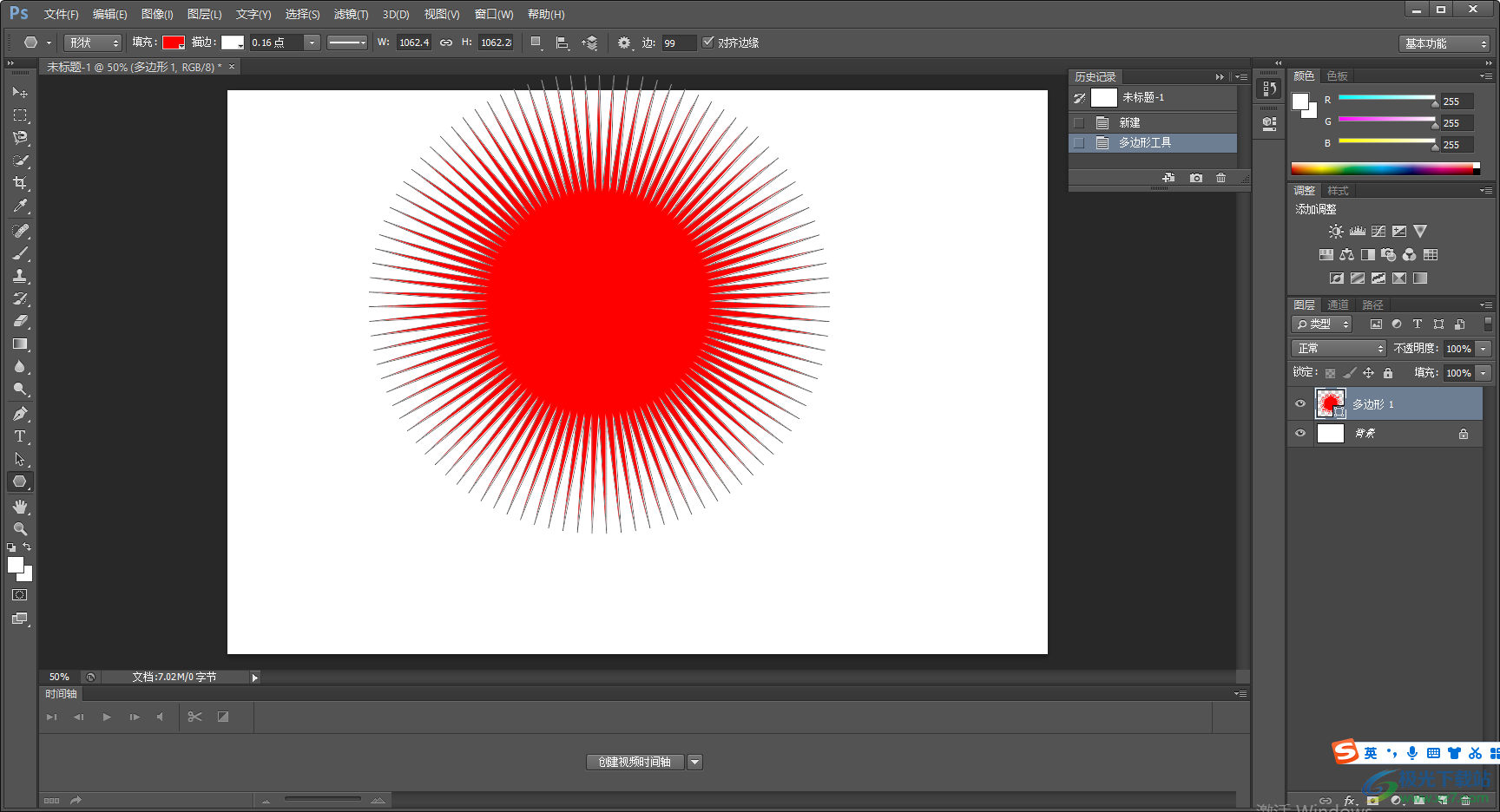Click 创建视频时间轴 button
Viewport: 1500px width, 812px height.
(x=635, y=762)
